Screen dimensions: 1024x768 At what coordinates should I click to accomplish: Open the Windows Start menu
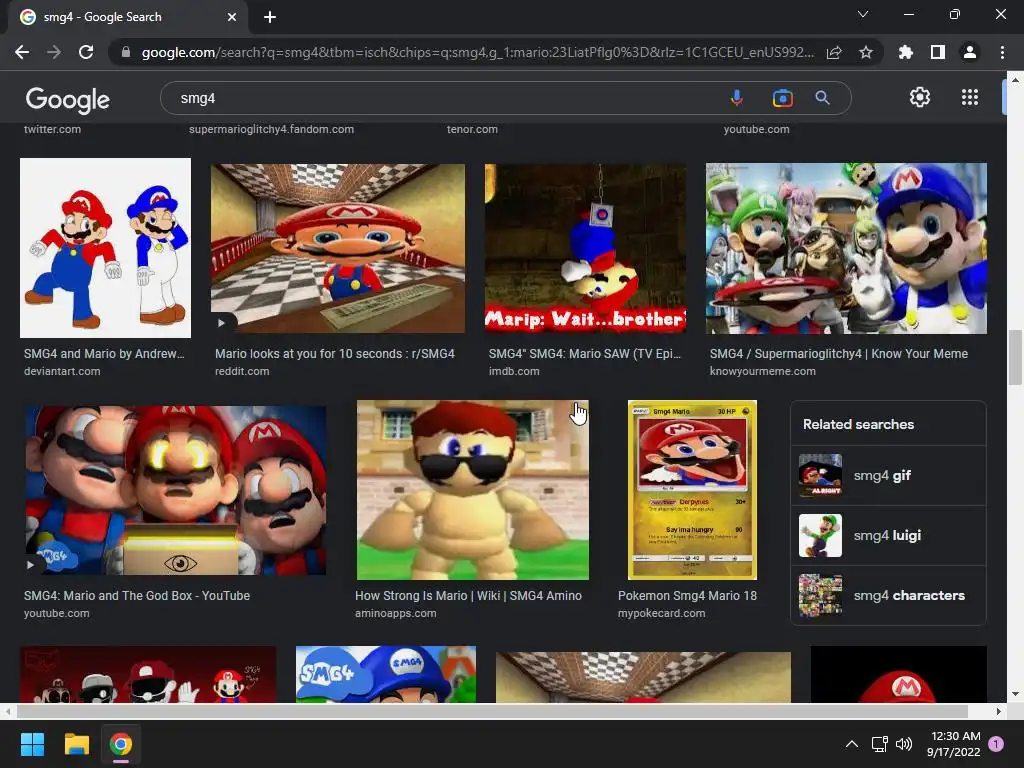(x=32, y=744)
